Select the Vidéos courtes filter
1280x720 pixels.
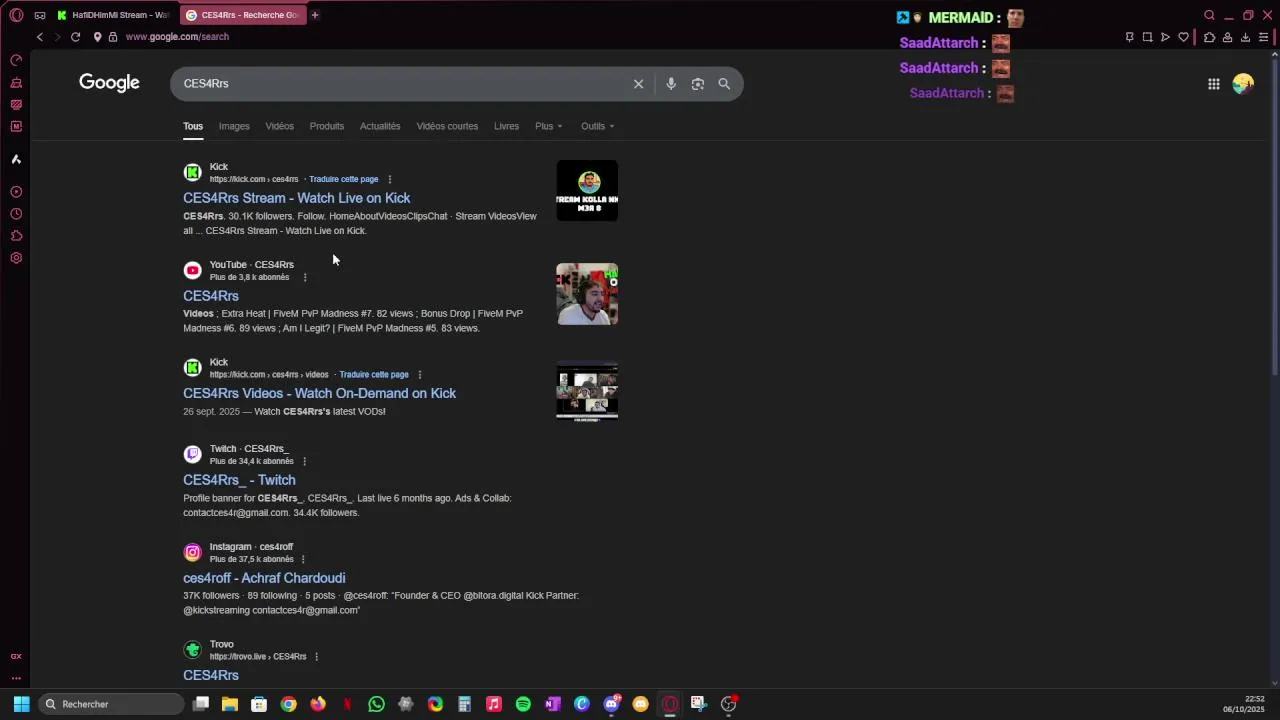click(x=447, y=126)
